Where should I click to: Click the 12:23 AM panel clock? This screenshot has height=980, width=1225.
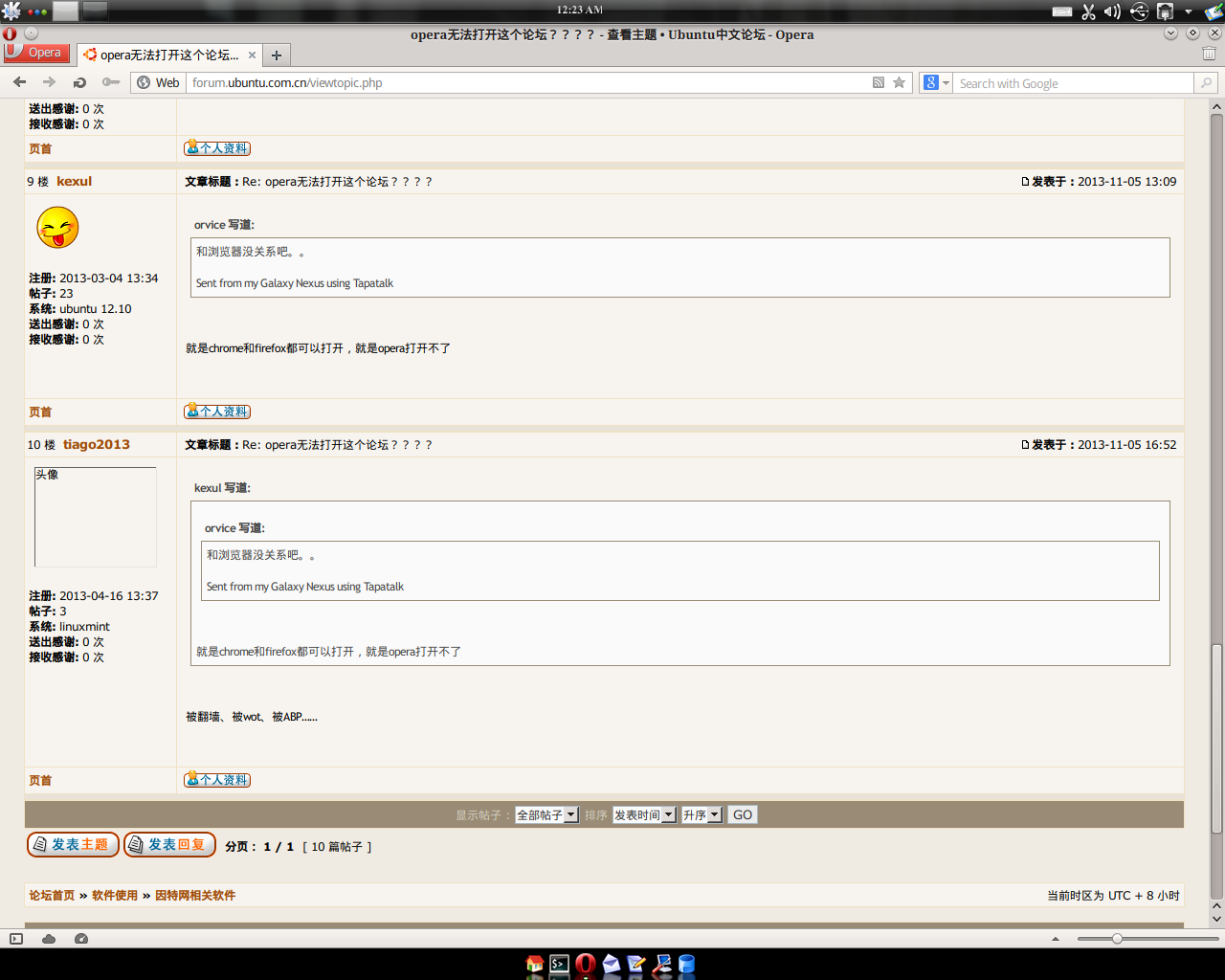pos(580,10)
